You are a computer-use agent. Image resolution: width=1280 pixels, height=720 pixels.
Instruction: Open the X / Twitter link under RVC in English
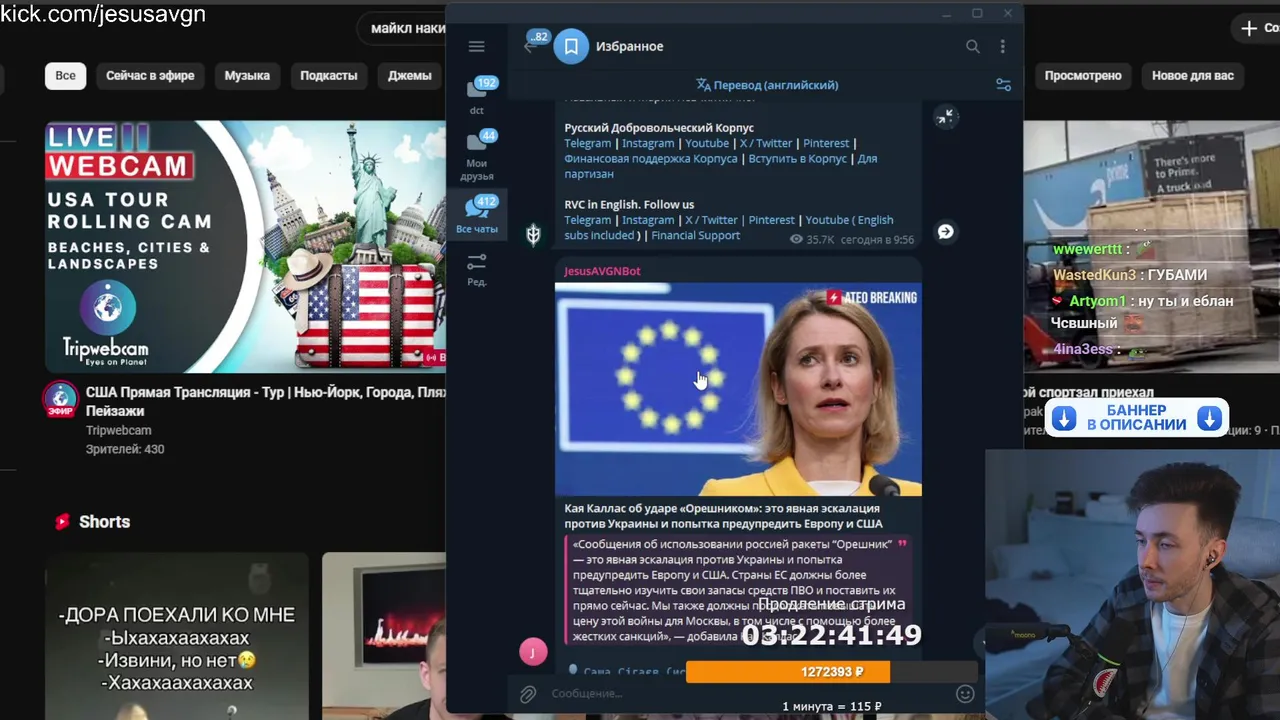(711, 220)
